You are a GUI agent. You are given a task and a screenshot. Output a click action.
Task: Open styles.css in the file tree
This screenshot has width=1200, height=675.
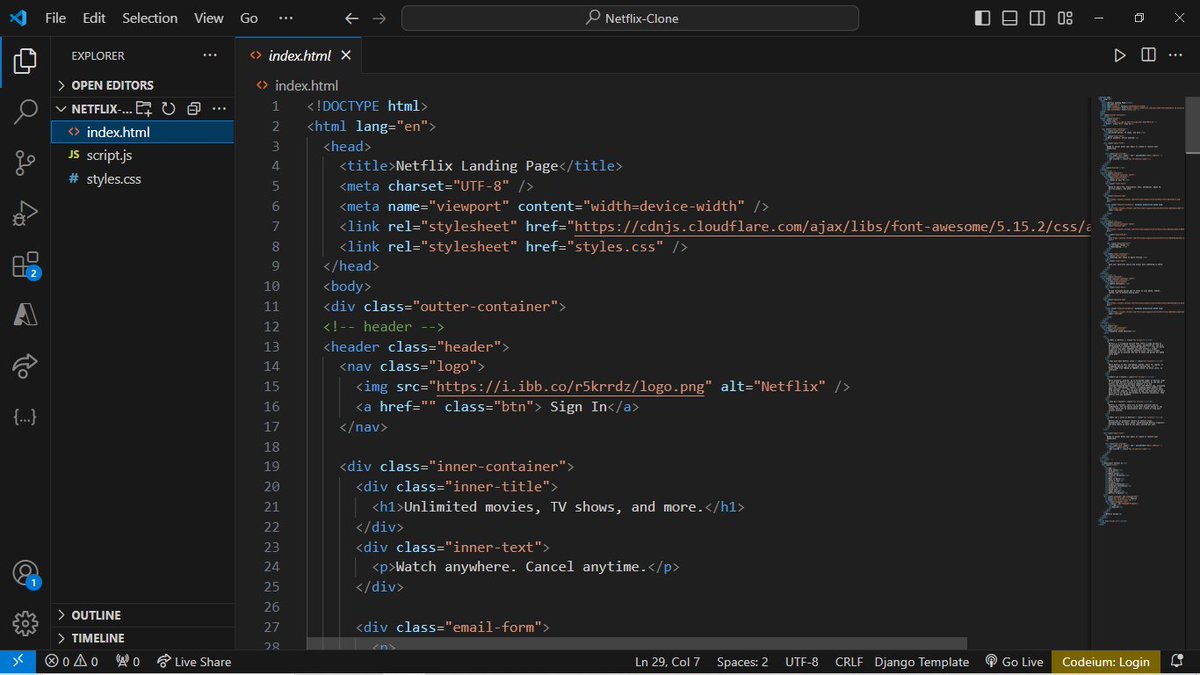(142, 179)
